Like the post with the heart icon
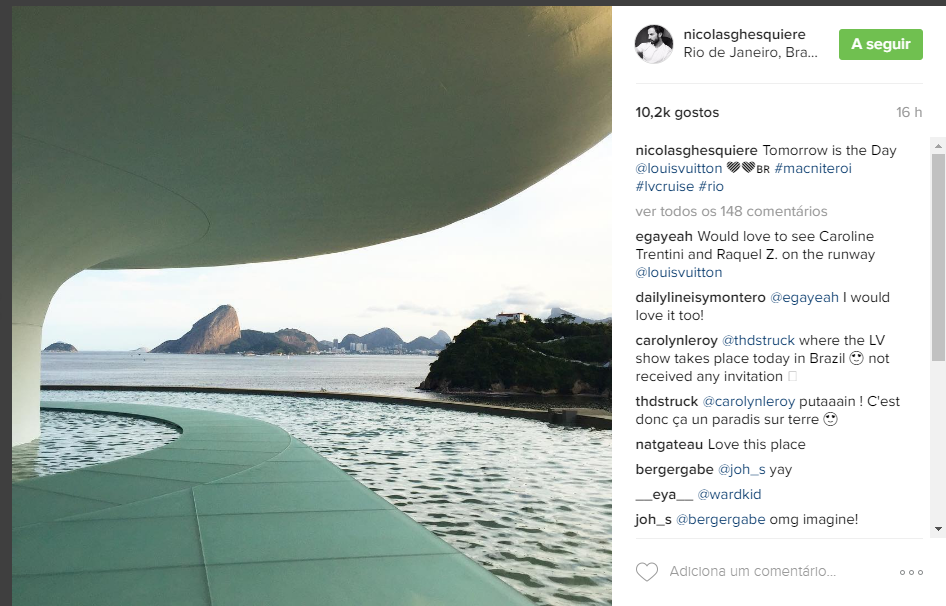 click(x=647, y=572)
